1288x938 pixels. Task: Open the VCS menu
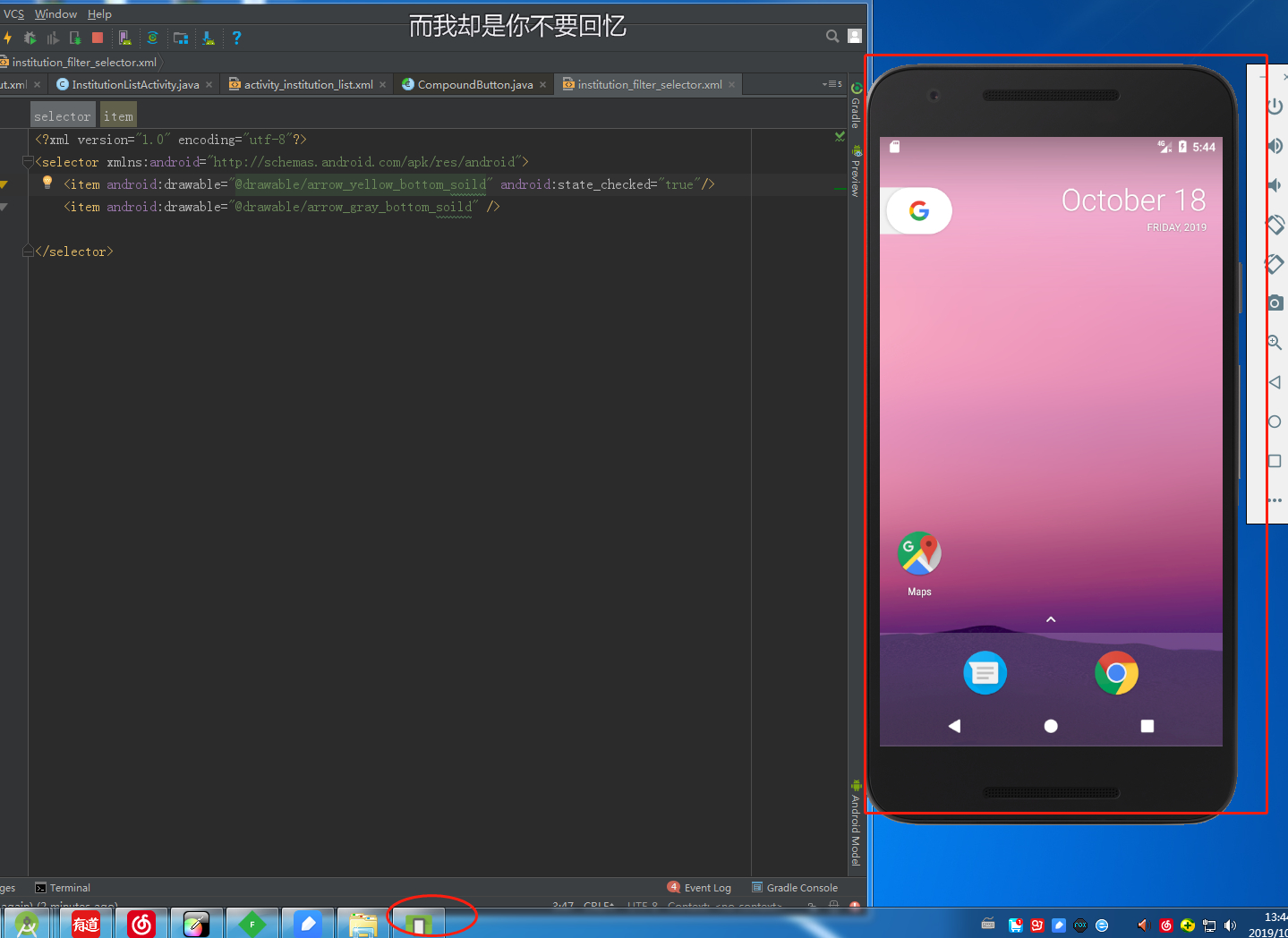tap(13, 14)
